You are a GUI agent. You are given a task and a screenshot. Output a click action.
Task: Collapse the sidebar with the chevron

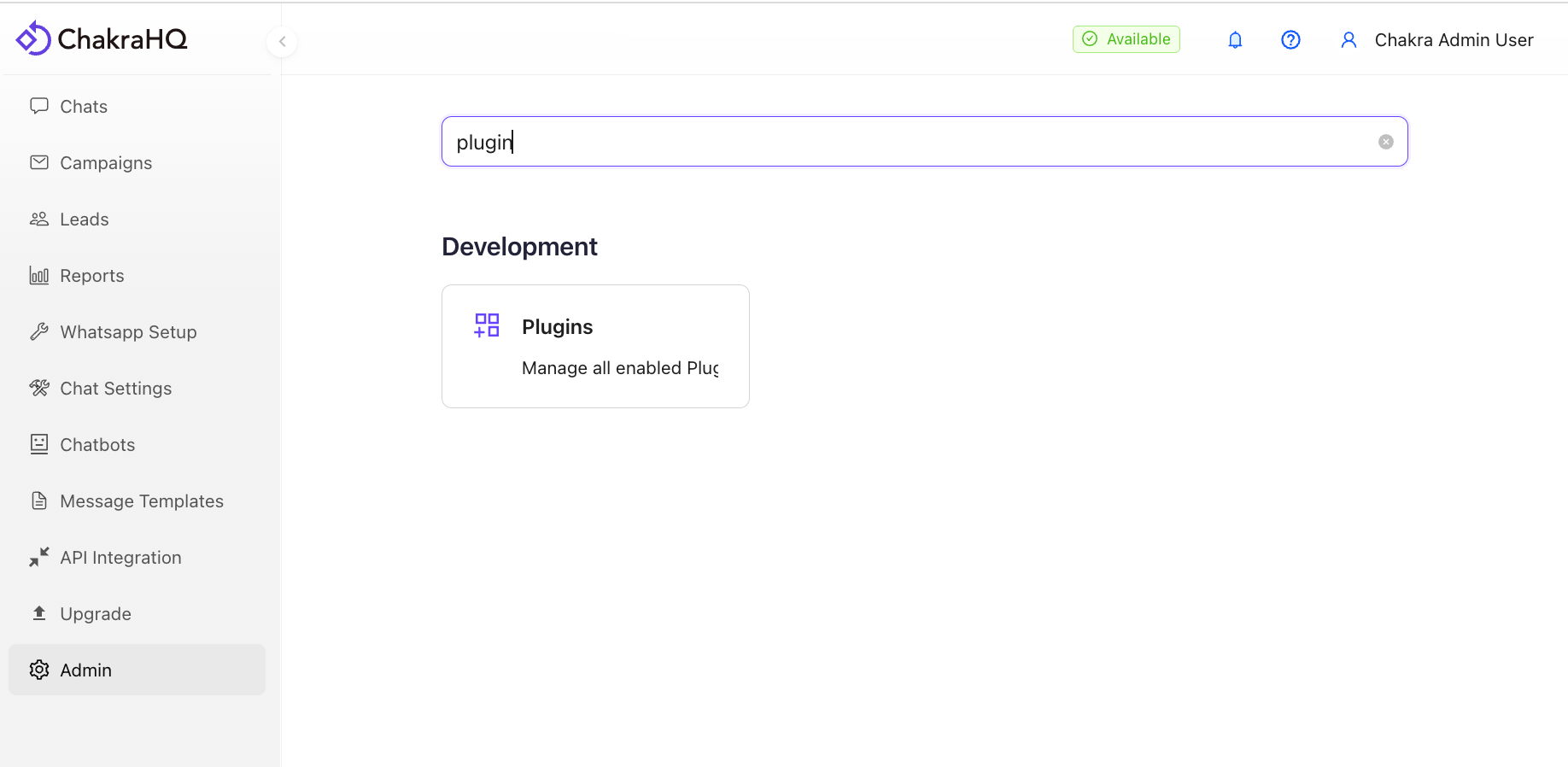tap(282, 41)
